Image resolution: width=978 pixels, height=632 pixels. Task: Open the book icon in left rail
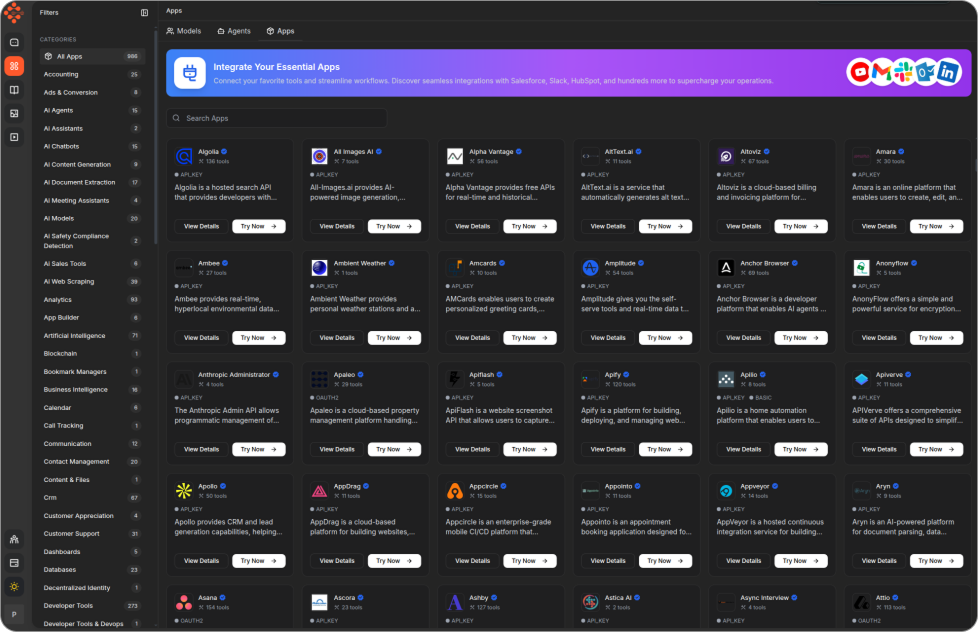click(14, 90)
